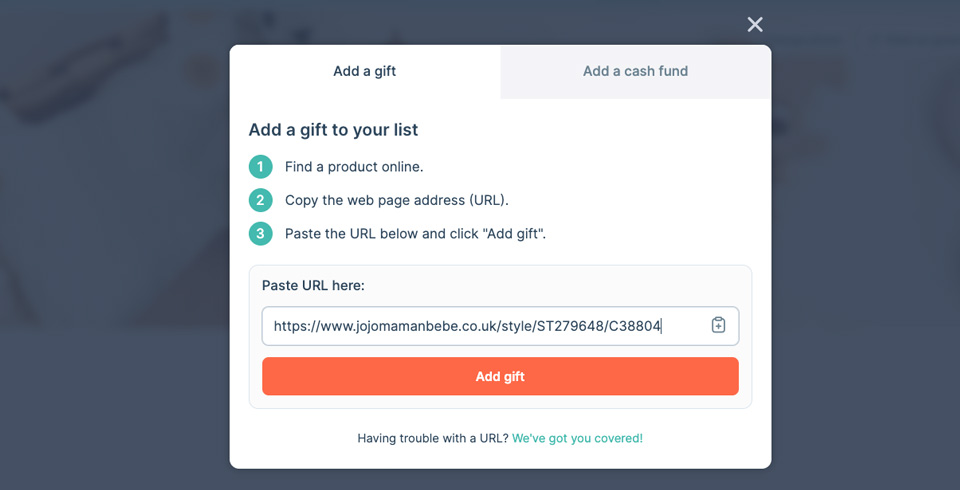Click the step 3 number badge
Screen dimensions: 960x490
260,234
